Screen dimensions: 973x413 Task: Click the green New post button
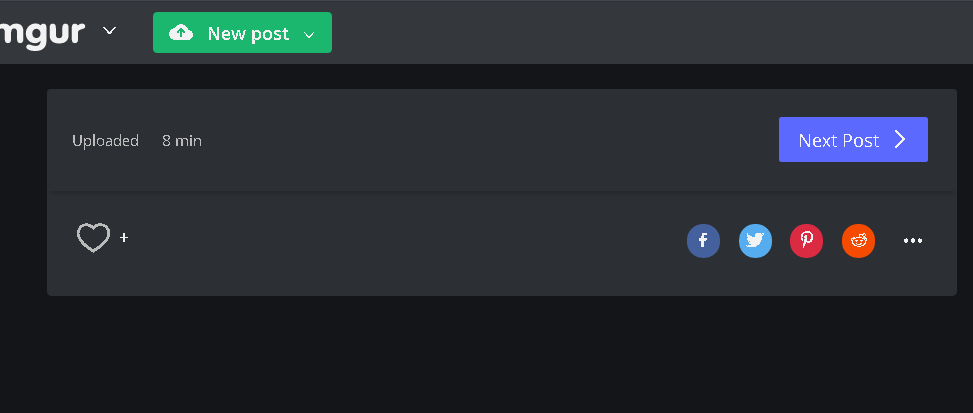242,33
